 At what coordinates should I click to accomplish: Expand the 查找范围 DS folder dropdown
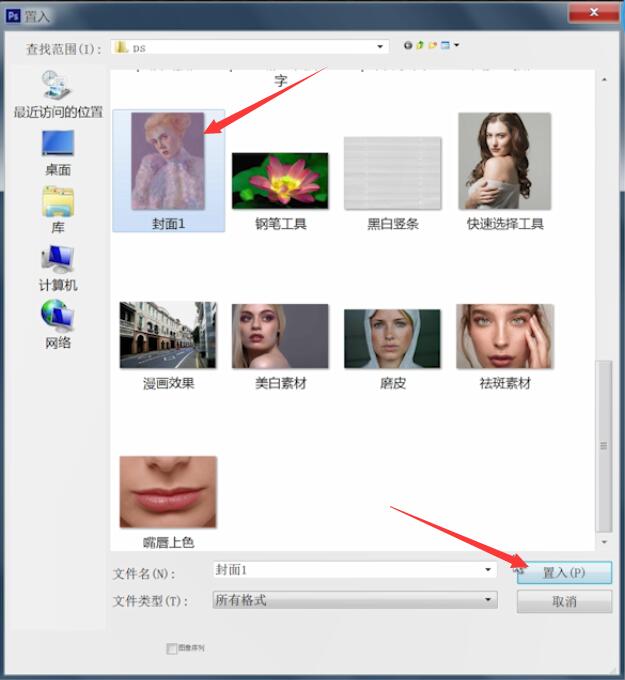(380, 46)
